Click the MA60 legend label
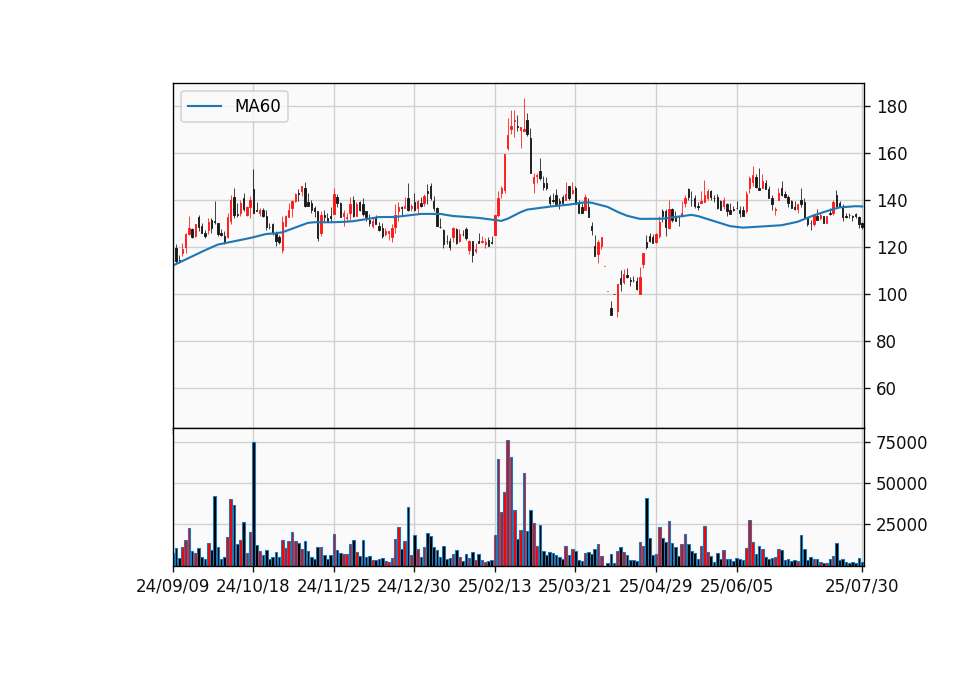The image size is (960, 690). [x=257, y=107]
